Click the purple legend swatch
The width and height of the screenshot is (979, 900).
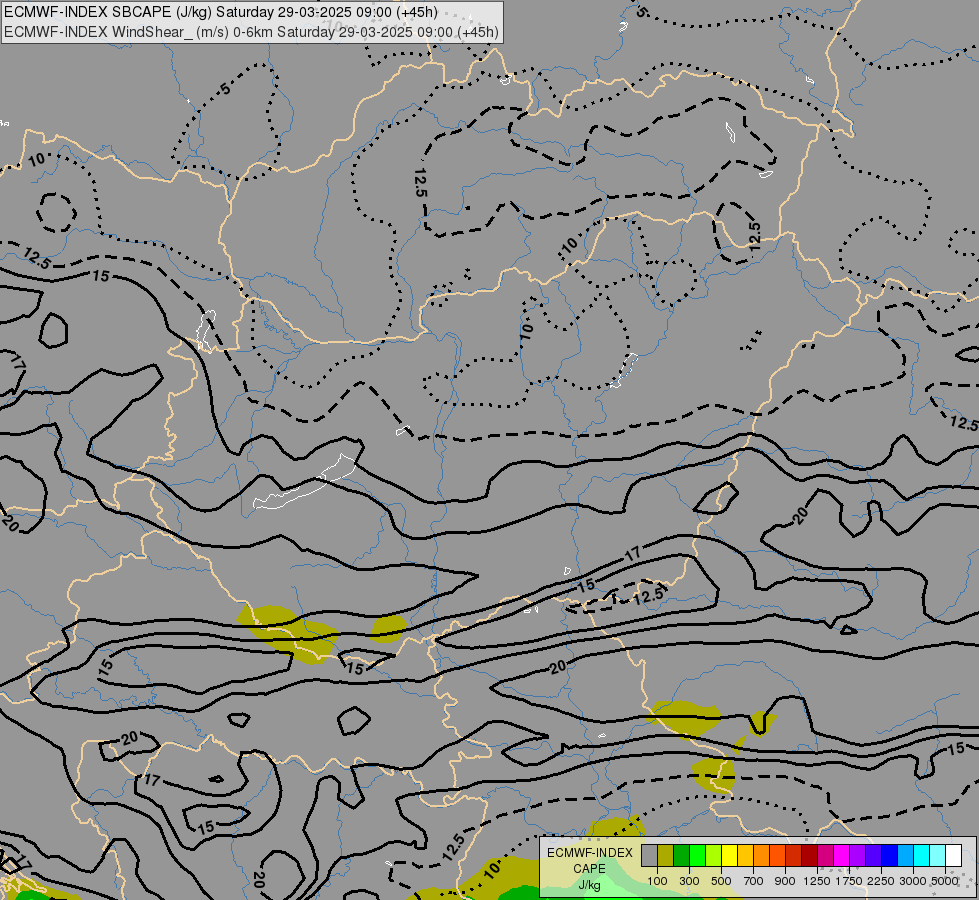(x=858, y=856)
